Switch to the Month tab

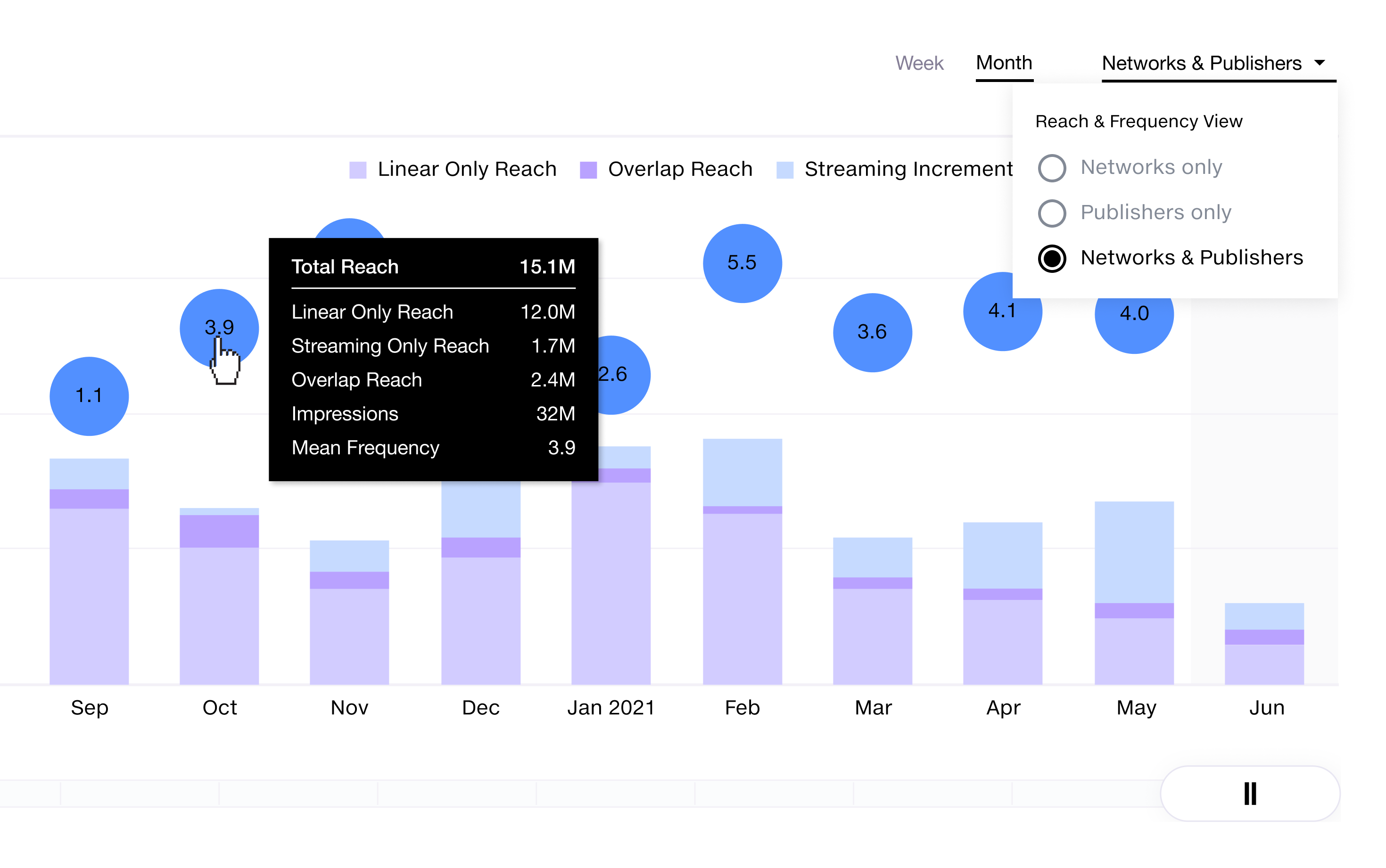coord(1004,63)
